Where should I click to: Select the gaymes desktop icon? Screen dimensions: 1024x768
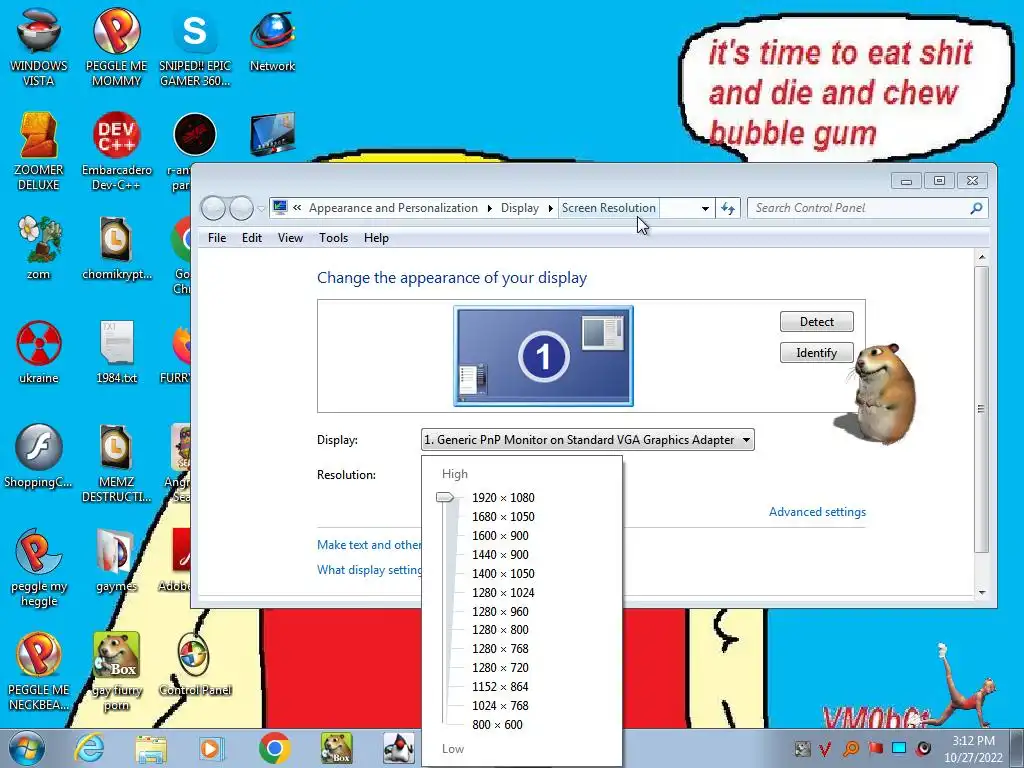coord(116,560)
